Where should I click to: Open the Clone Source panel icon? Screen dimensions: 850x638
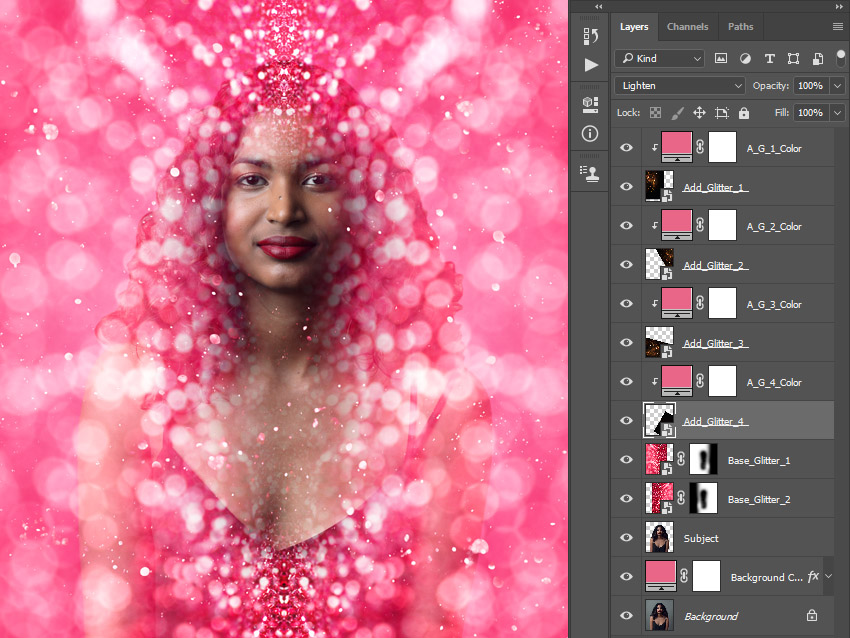pyautogui.click(x=590, y=173)
